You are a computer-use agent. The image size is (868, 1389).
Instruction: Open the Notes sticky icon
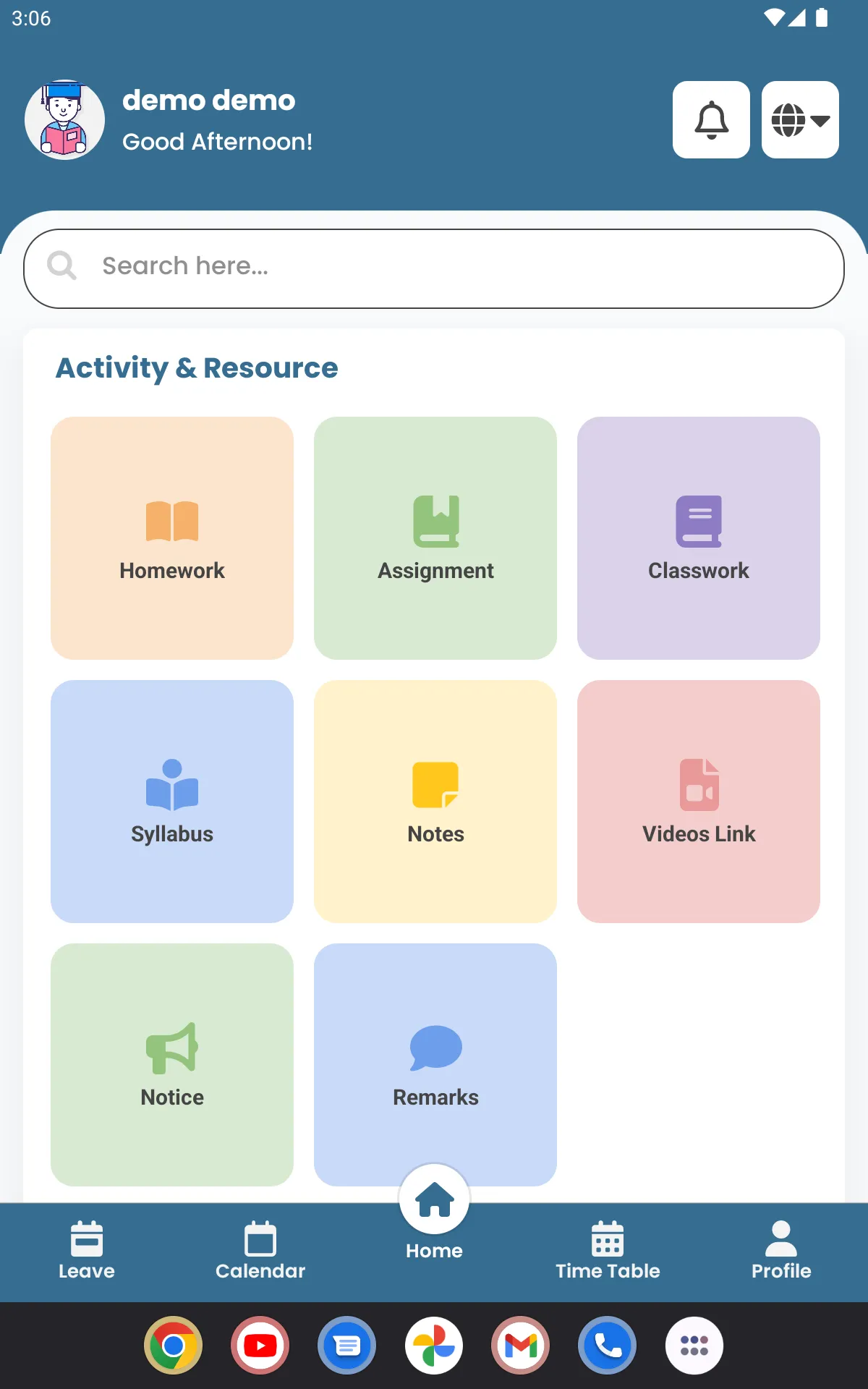435,784
